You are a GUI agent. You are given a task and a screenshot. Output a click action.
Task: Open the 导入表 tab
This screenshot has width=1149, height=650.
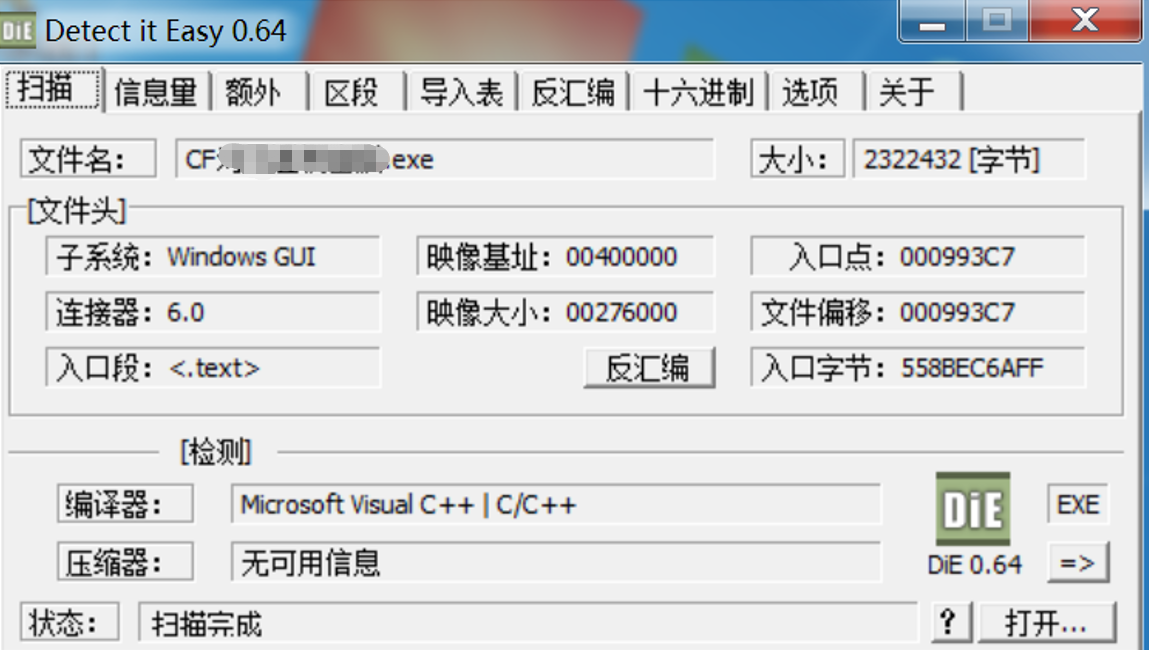click(x=462, y=92)
